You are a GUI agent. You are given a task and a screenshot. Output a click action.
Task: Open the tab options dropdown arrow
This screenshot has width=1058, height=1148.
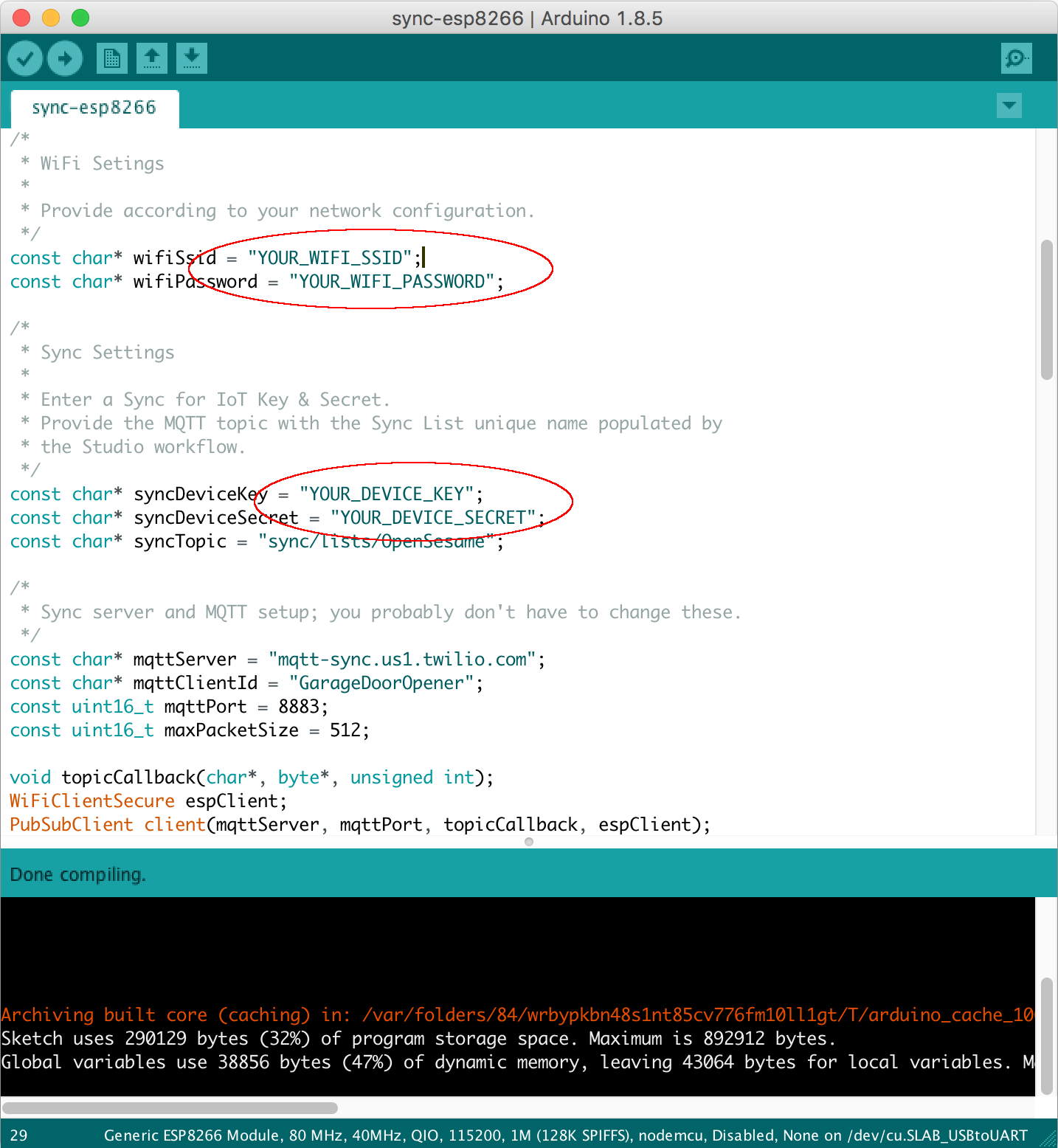(x=1009, y=106)
